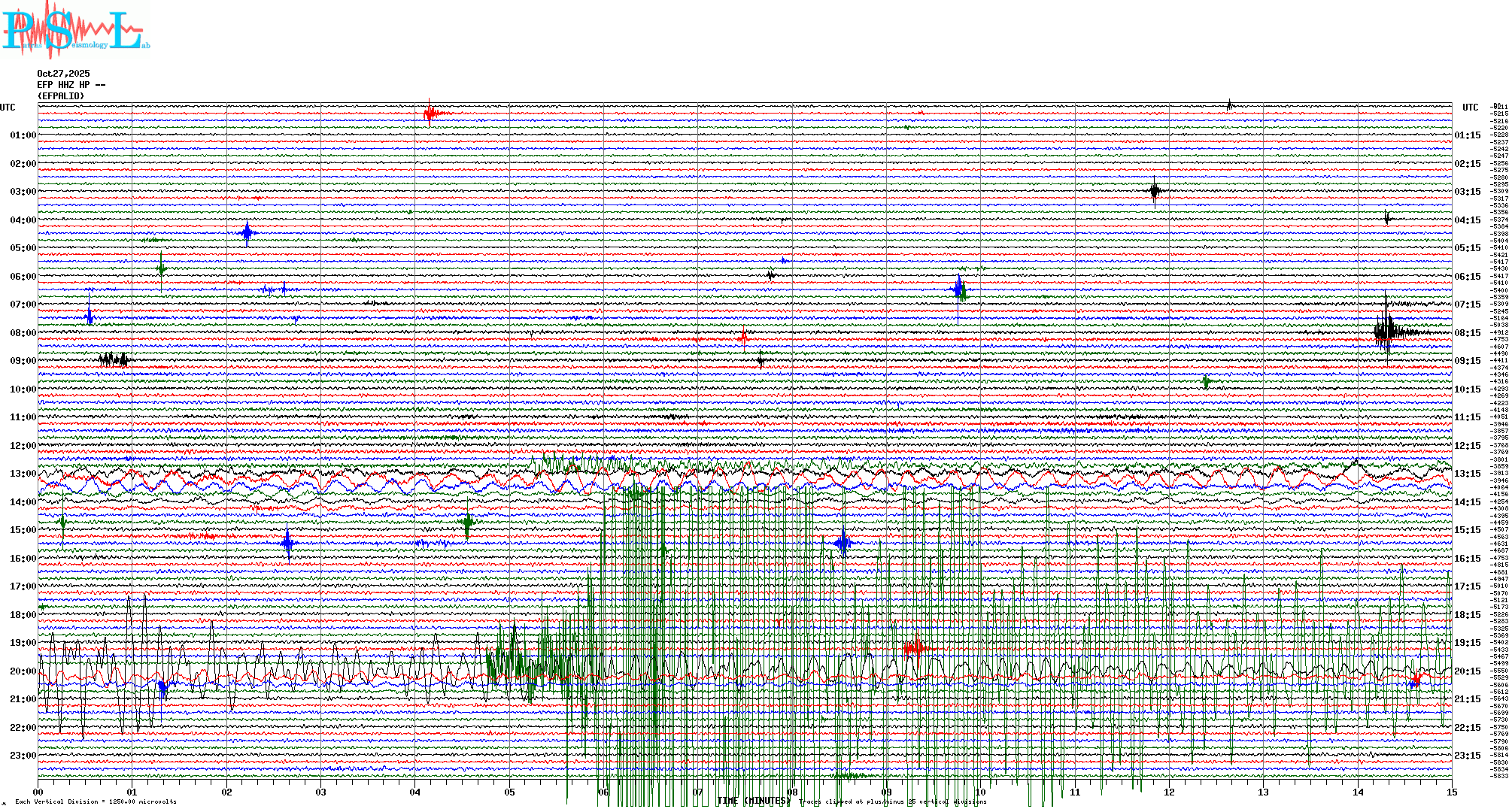Click the Oct27,2025 date label

(x=63, y=74)
